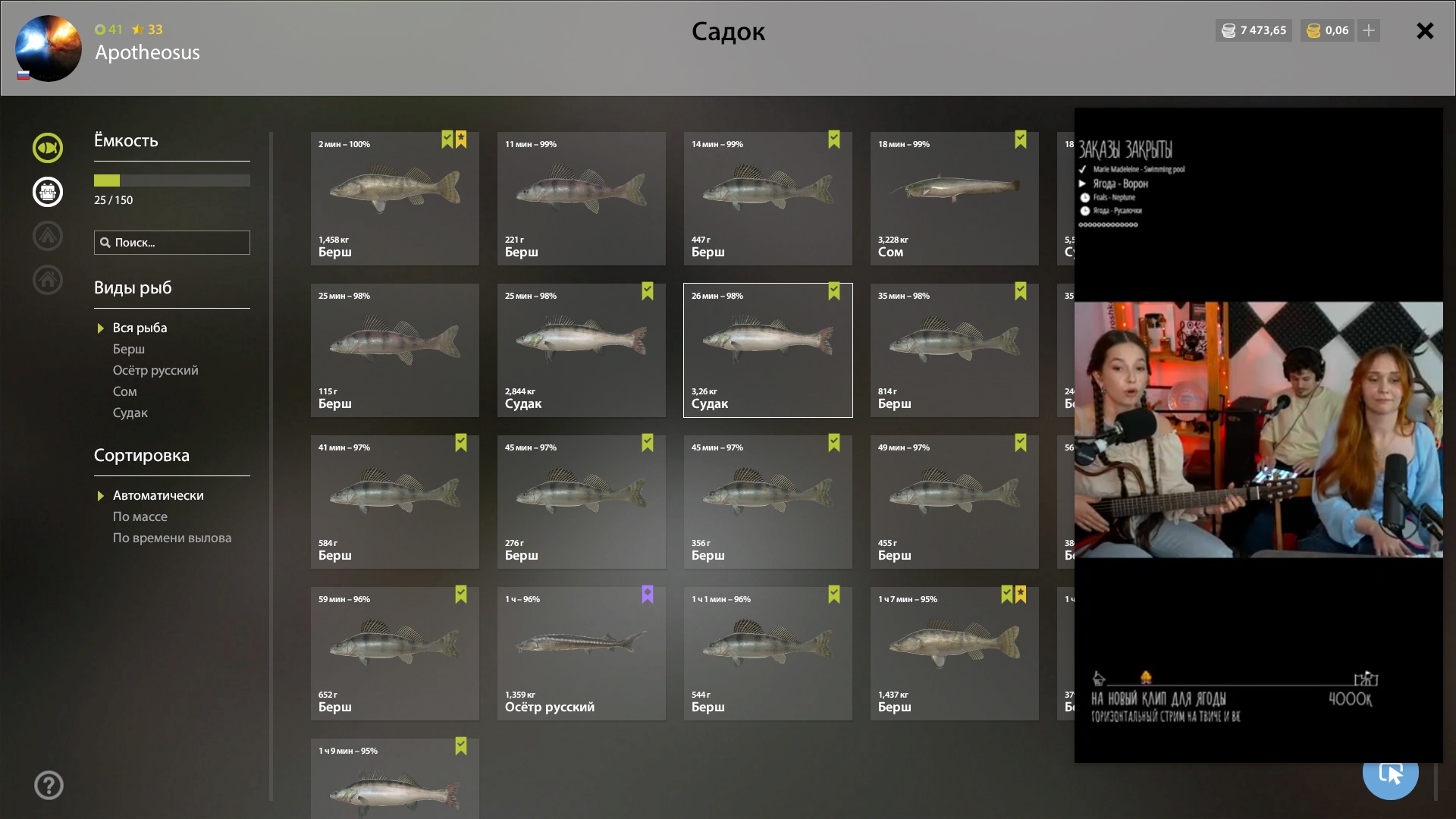The width and height of the screenshot is (1456, 819).
Task: Open the help question mark icon
Action: click(49, 785)
